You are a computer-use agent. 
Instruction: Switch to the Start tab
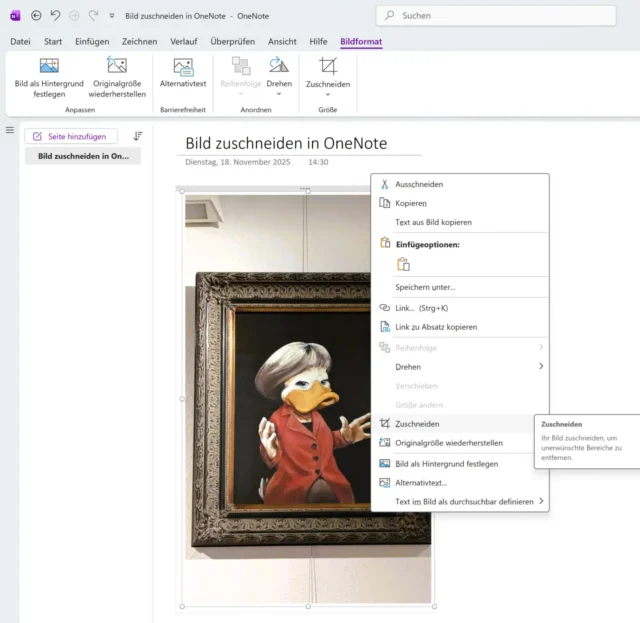tap(53, 41)
